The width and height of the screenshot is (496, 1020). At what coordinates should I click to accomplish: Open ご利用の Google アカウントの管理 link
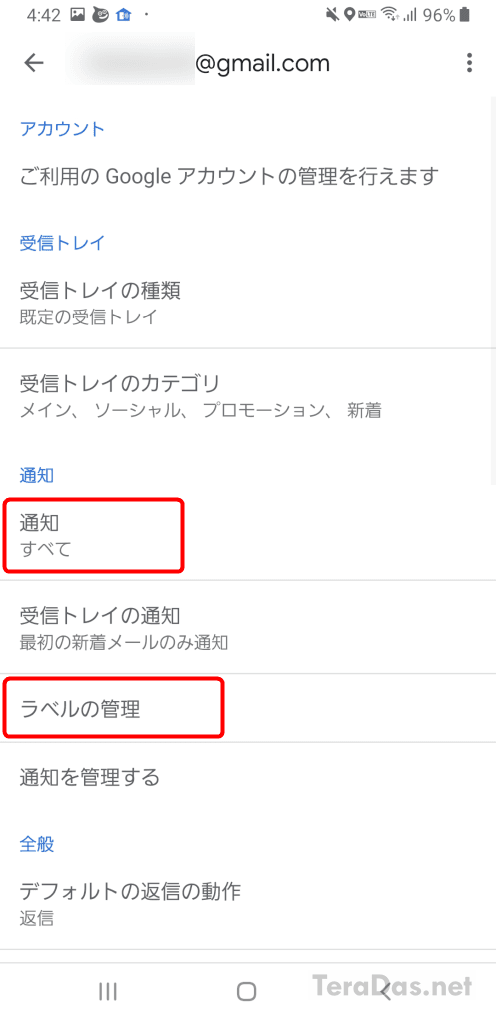(x=248, y=176)
